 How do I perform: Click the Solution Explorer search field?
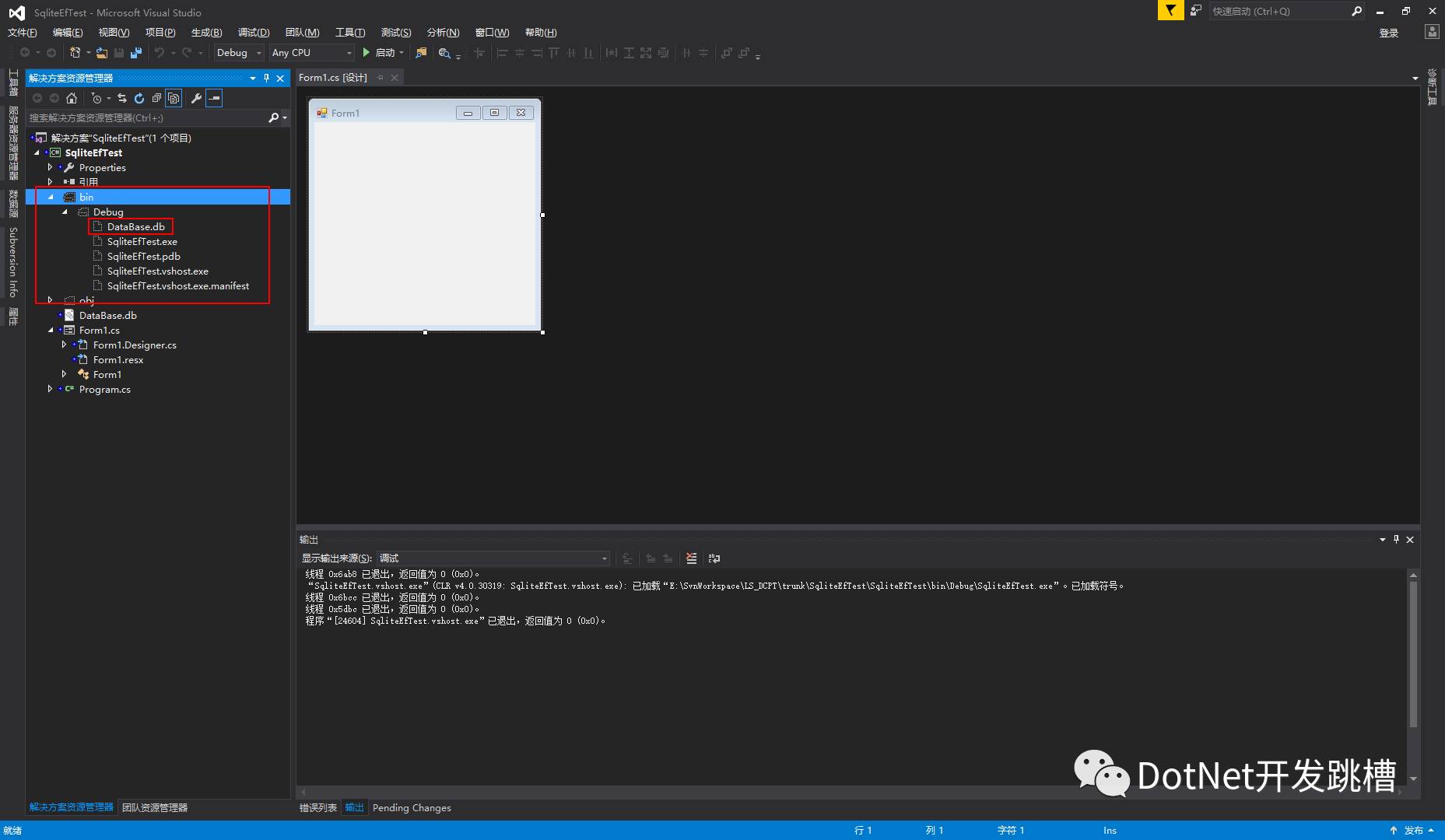point(146,118)
